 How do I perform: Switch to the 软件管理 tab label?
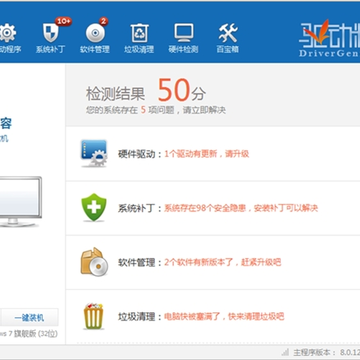pos(95,50)
